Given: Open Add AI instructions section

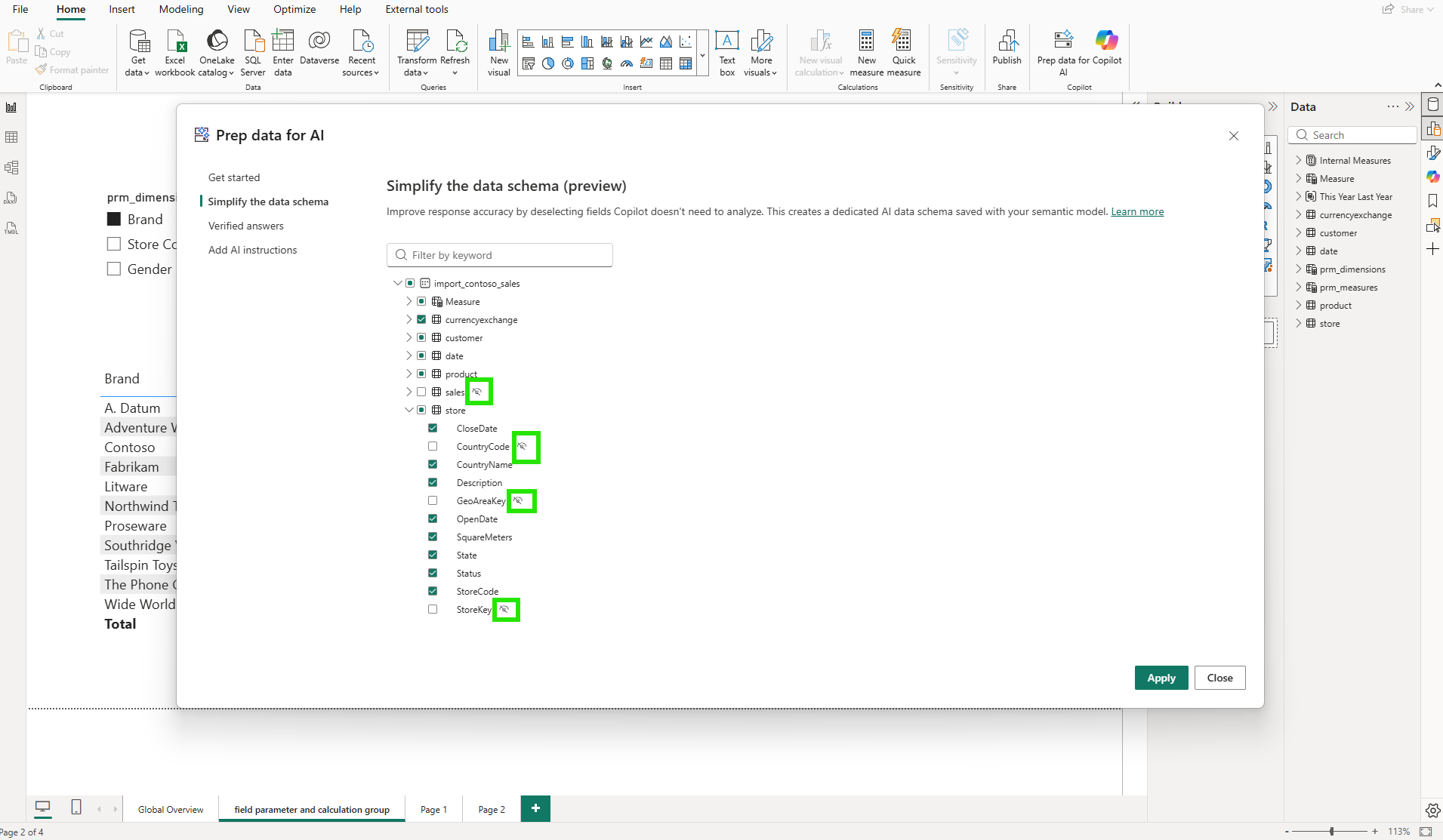Looking at the screenshot, I should (x=253, y=250).
